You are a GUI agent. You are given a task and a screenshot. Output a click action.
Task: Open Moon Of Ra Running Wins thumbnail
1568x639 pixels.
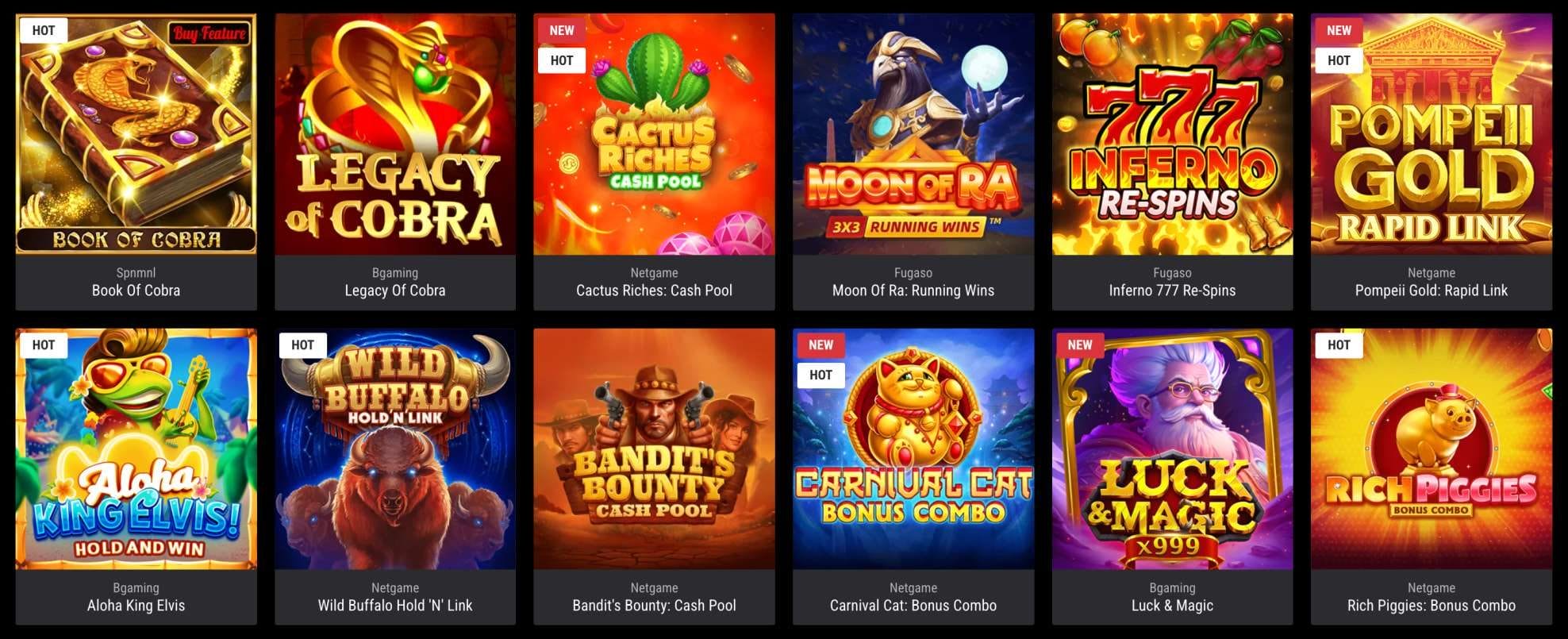tap(913, 134)
